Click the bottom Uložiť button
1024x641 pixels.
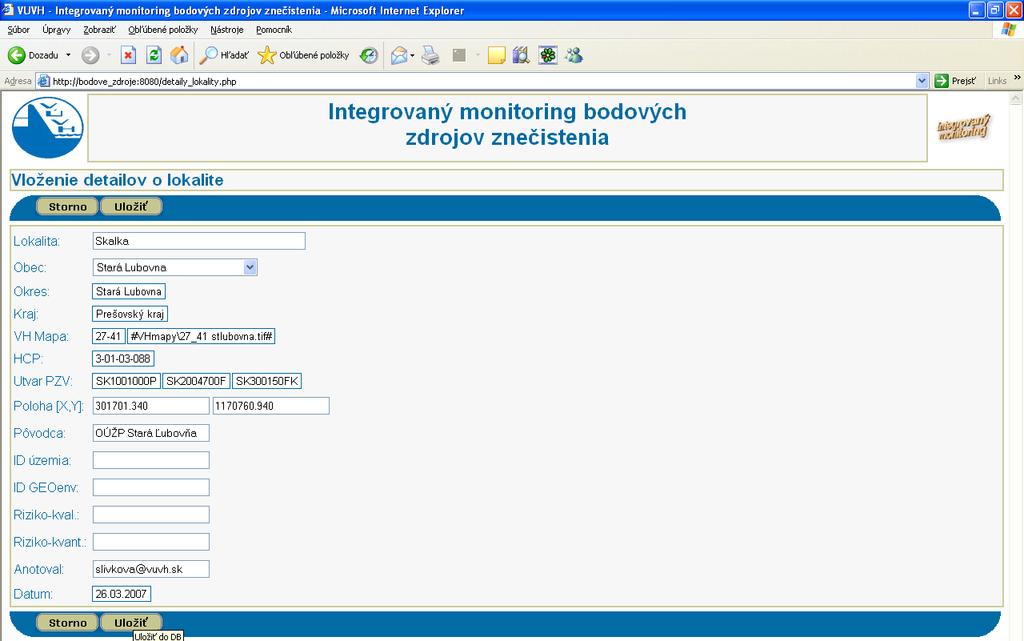tap(131, 623)
